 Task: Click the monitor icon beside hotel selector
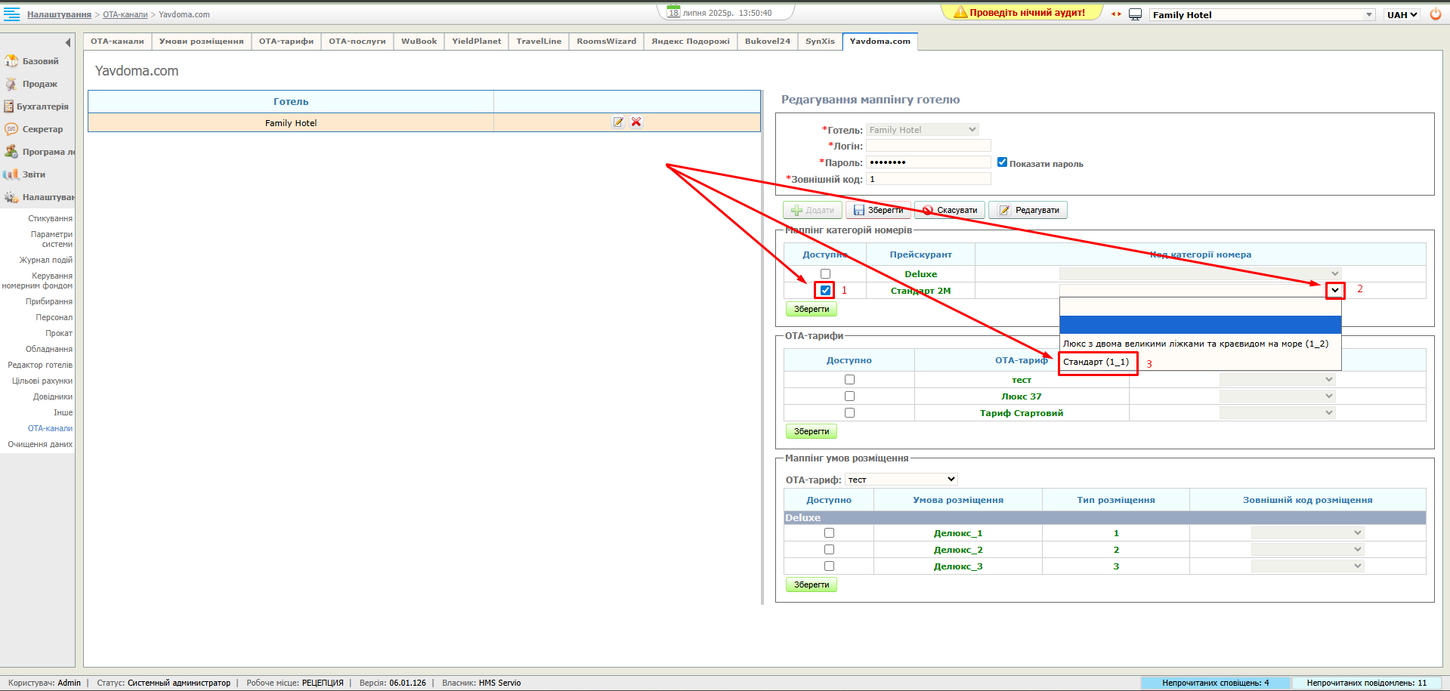pyautogui.click(x=1135, y=15)
